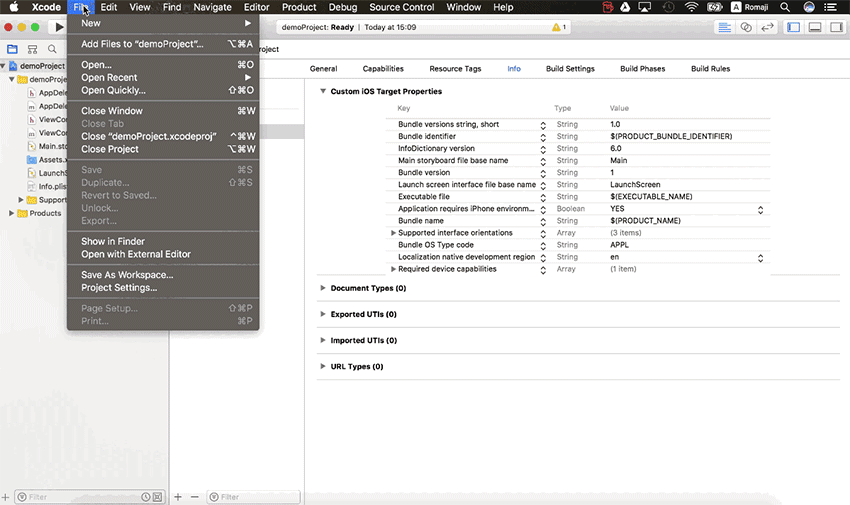The width and height of the screenshot is (850, 505).
Task: Open the Open Recent submenu
Action: [x=163, y=77]
